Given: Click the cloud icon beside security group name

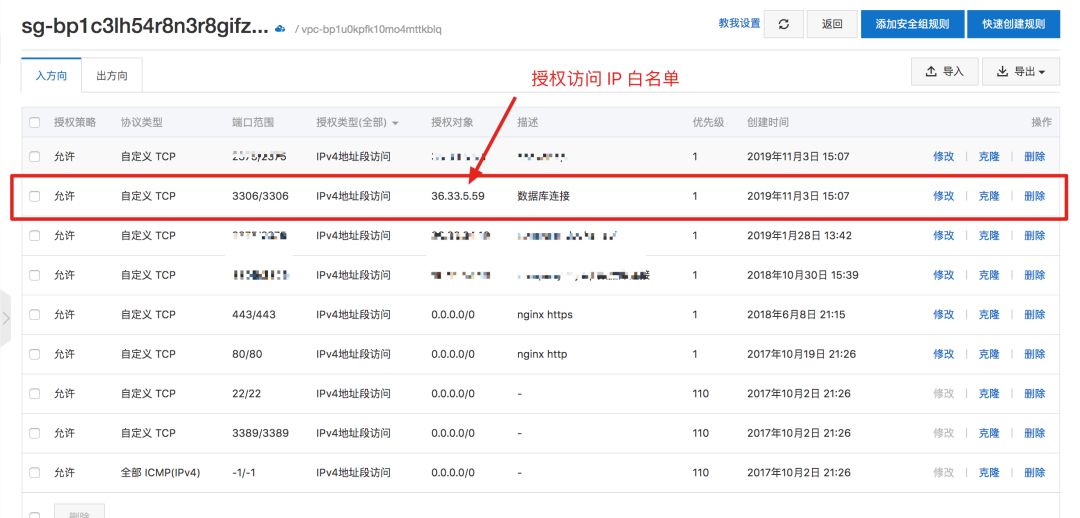Looking at the screenshot, I should [280, 28].
